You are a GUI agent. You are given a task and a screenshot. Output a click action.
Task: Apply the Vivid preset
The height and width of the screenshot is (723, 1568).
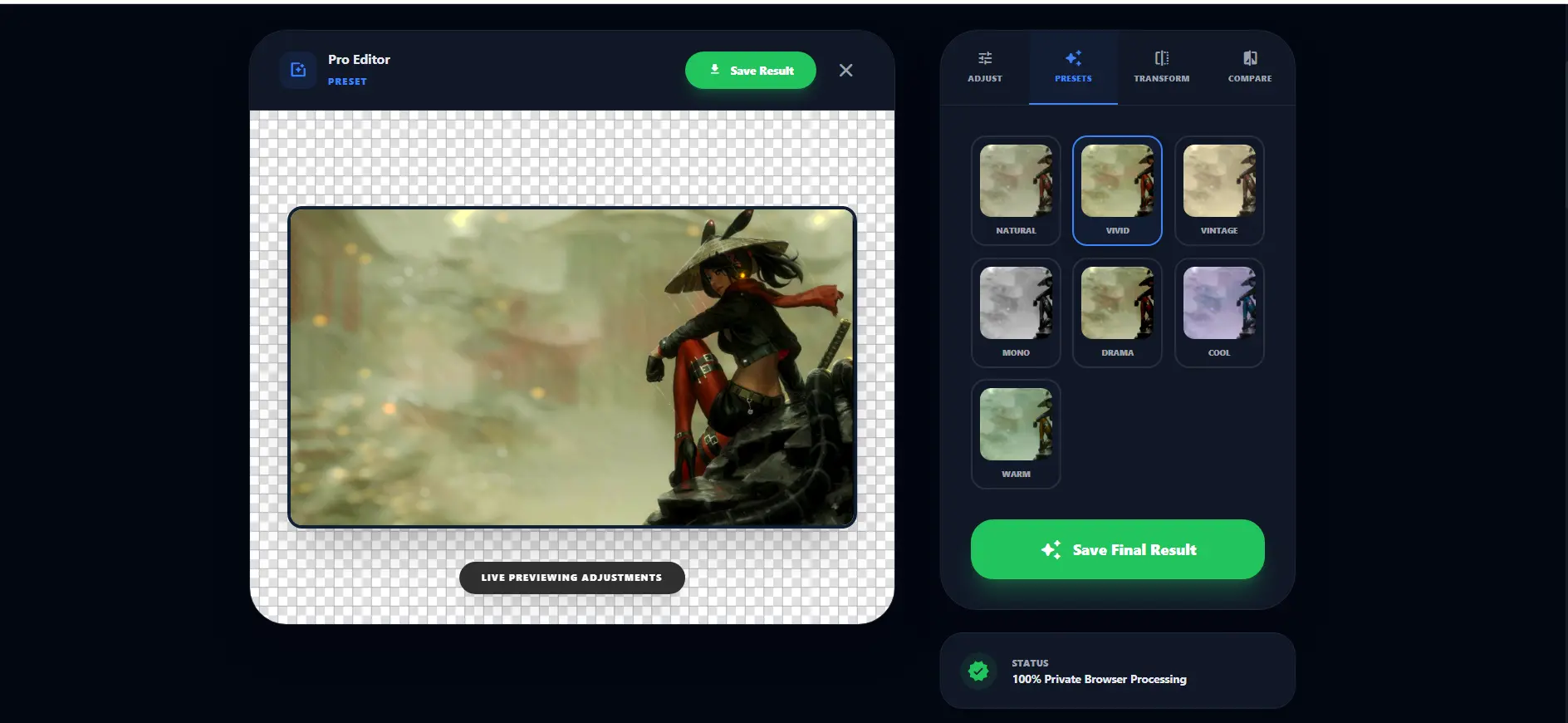tap(1117, 190)
